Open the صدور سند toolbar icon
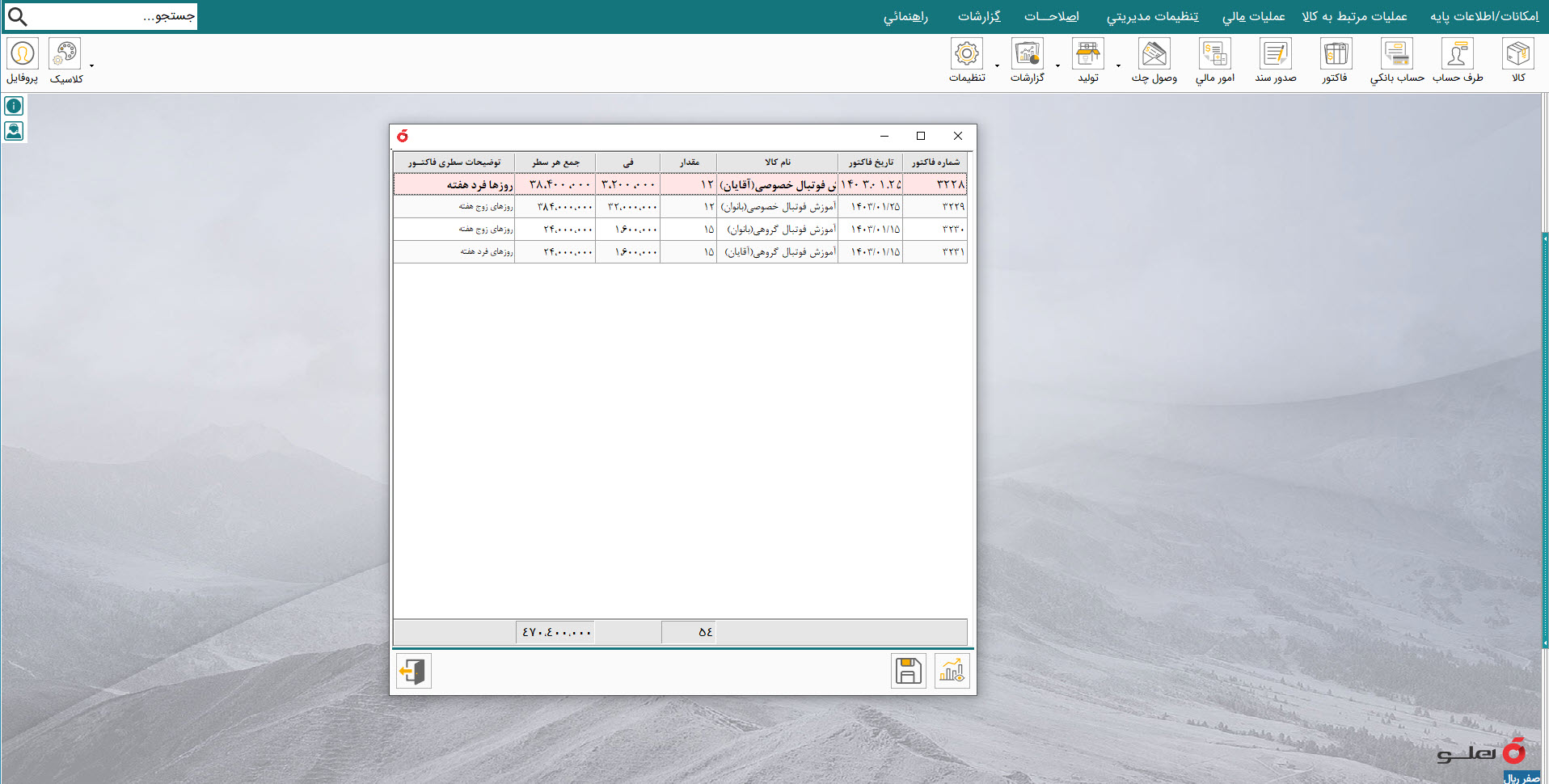1549x784 pixels. point(1275,61)
